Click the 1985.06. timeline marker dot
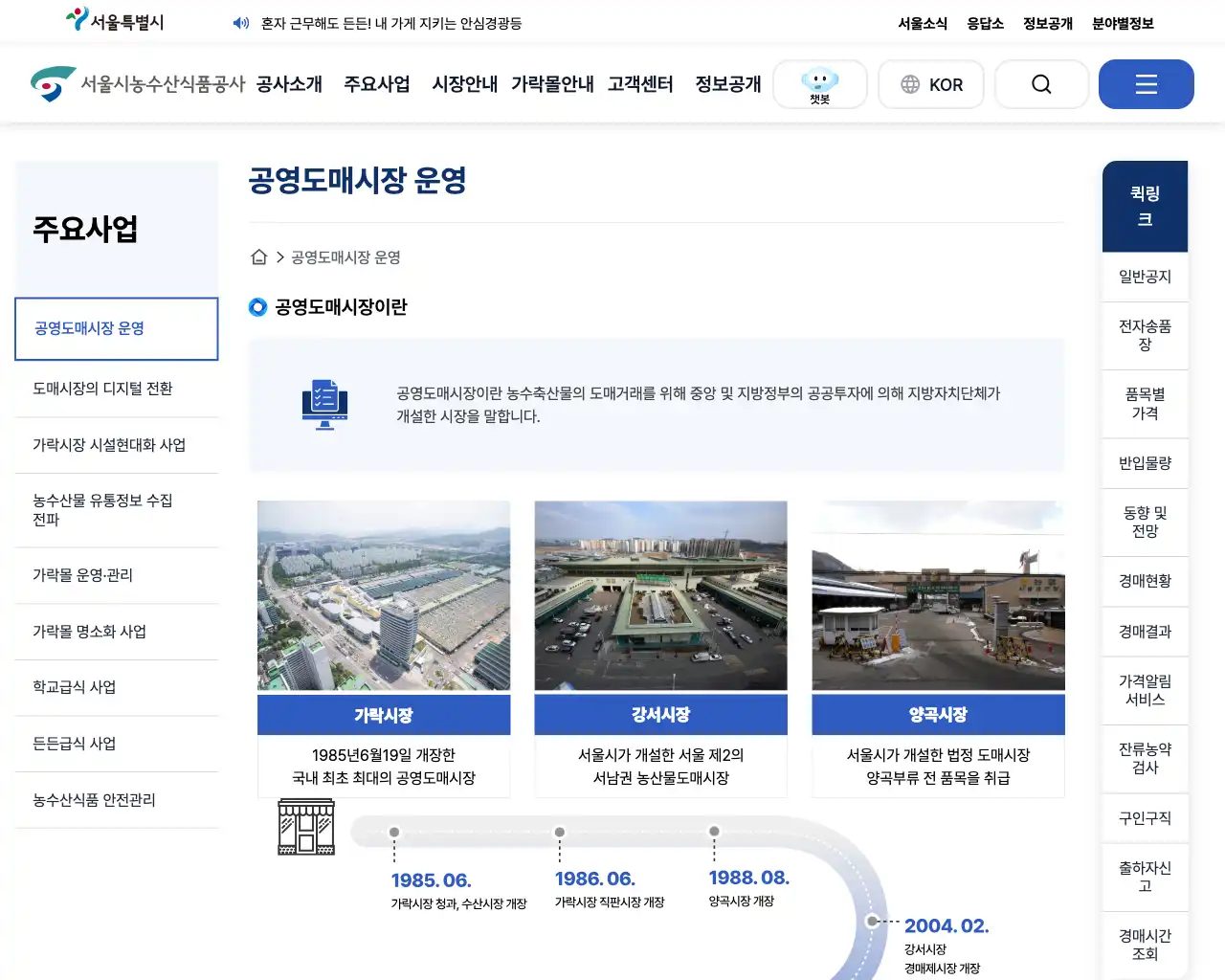 pyautogui.click(x=394, y=833)
